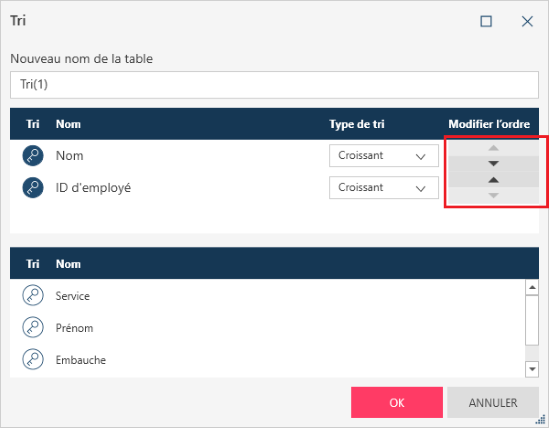Screen dimensions: 550x428
Task: Maximize the Tri dialog window
Action: point(486,21)
